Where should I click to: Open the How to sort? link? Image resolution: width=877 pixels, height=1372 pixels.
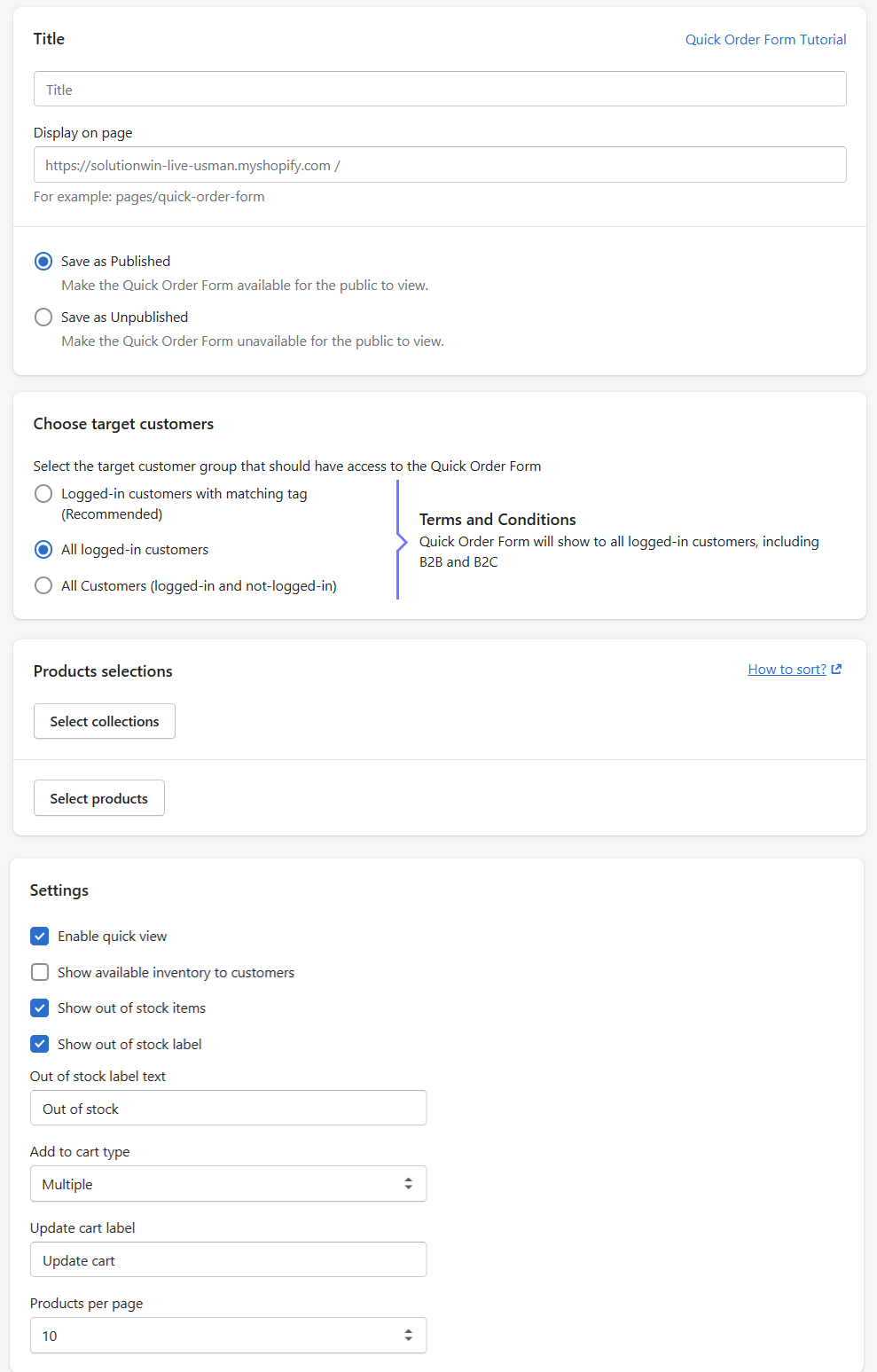(x=787, y=670)
